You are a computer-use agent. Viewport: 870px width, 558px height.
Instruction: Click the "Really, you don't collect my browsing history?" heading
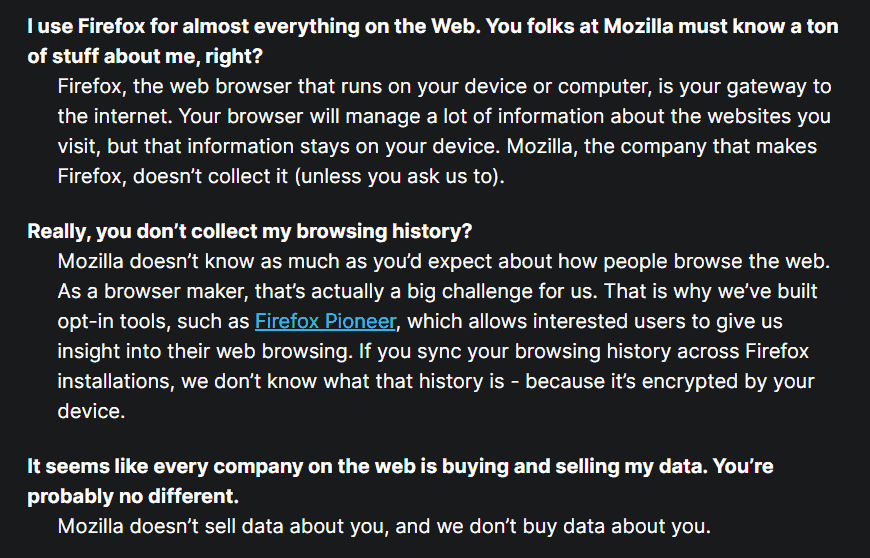coord(249,231)
